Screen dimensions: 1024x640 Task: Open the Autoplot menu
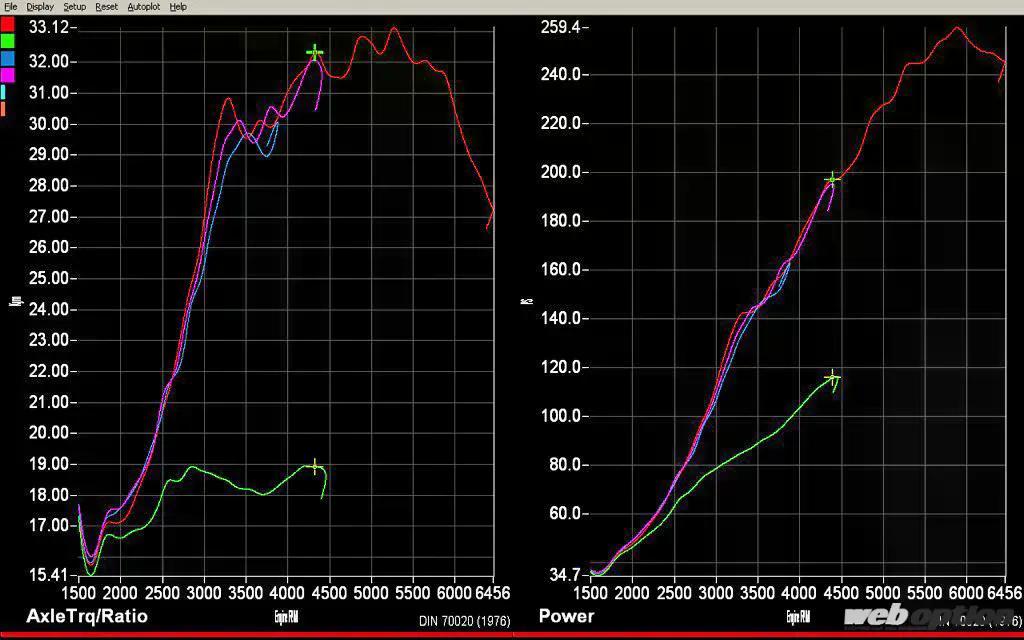point(143,6)
